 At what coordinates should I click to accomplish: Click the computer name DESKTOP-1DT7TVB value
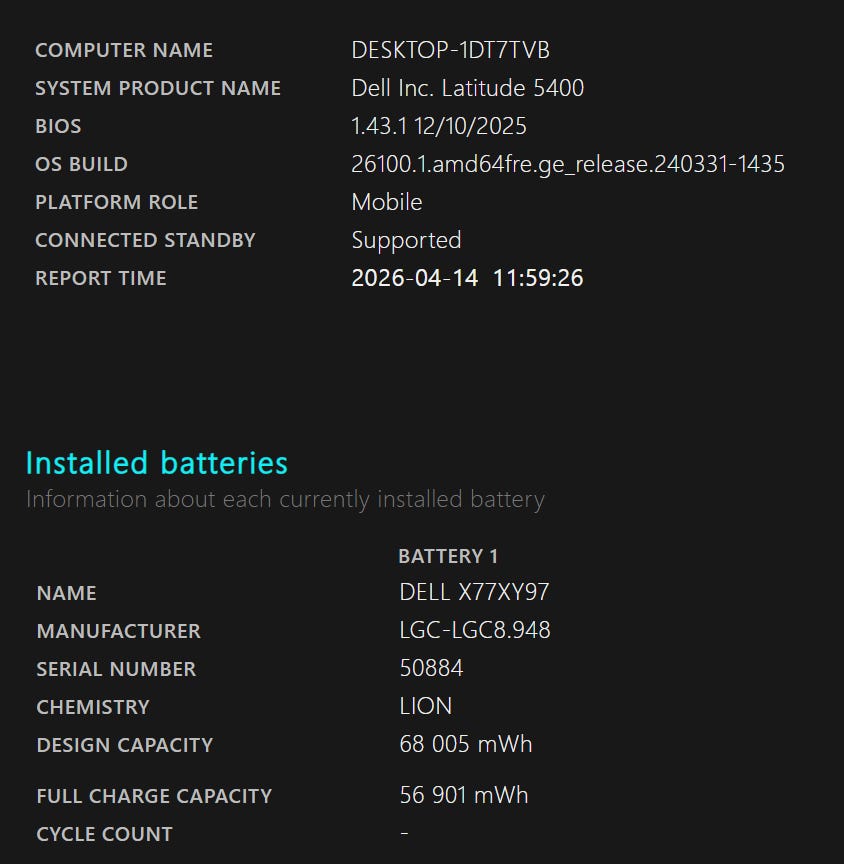tap(450, 50)
